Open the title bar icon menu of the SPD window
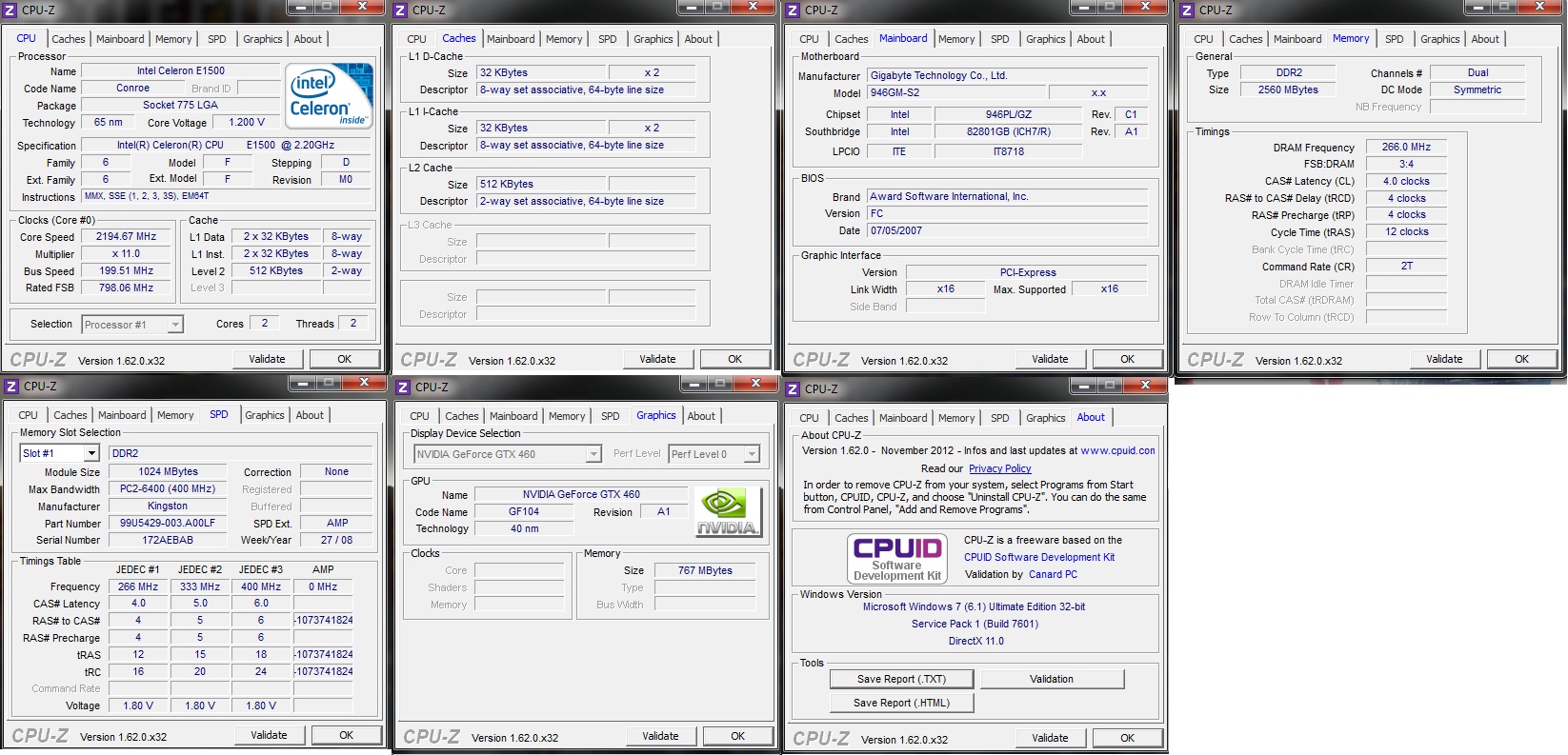 12,387
